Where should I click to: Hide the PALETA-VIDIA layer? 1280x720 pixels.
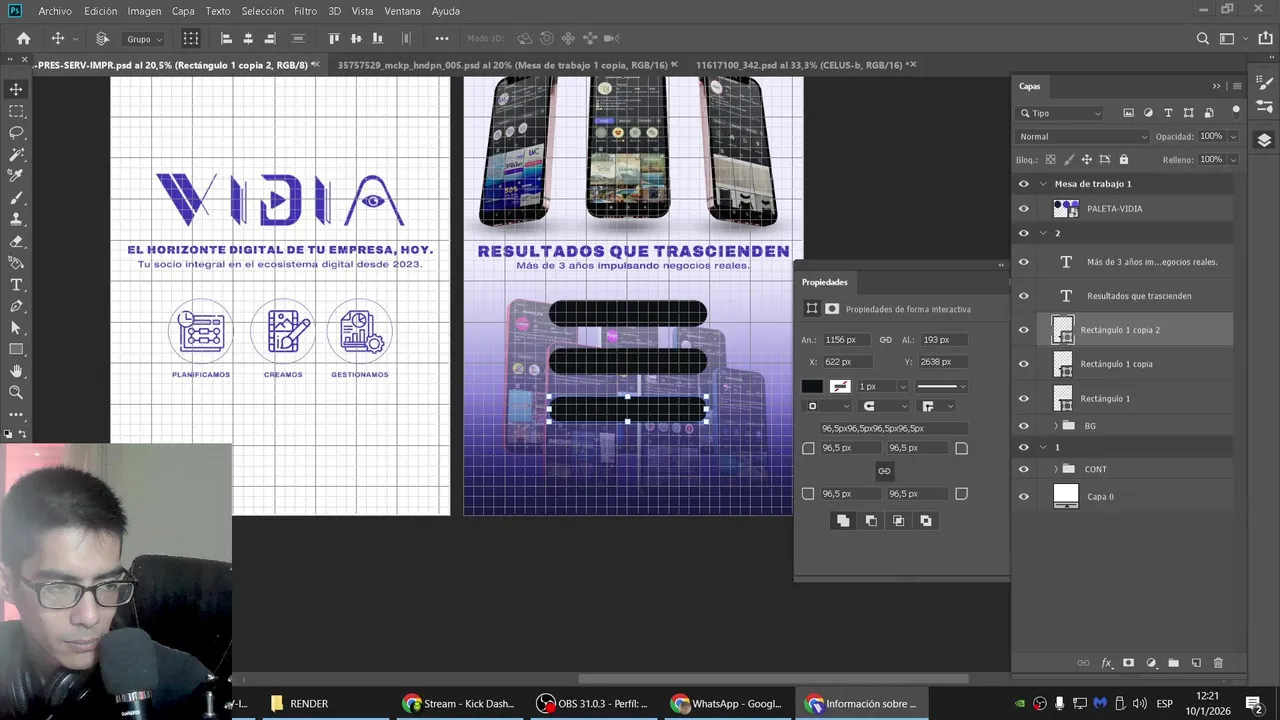point(1023,209)
